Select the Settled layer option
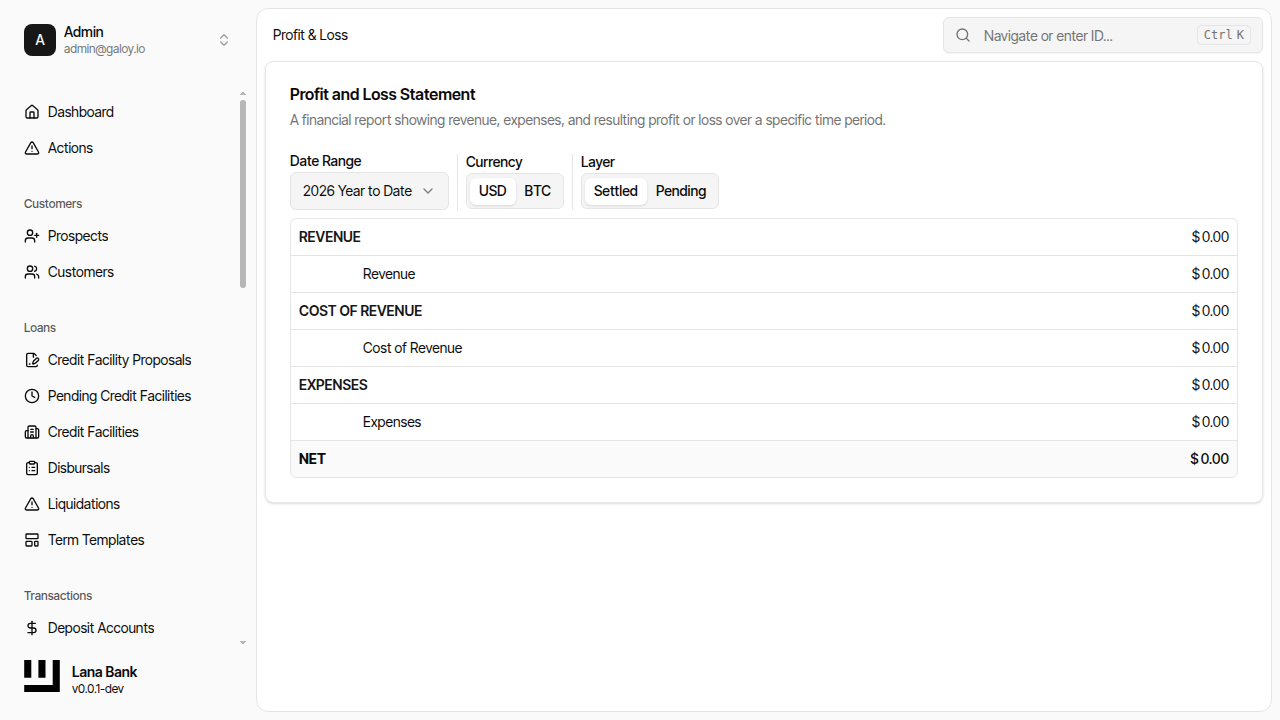The height and width of the screenshot is (720, 1280). click(x=615, y=191)
